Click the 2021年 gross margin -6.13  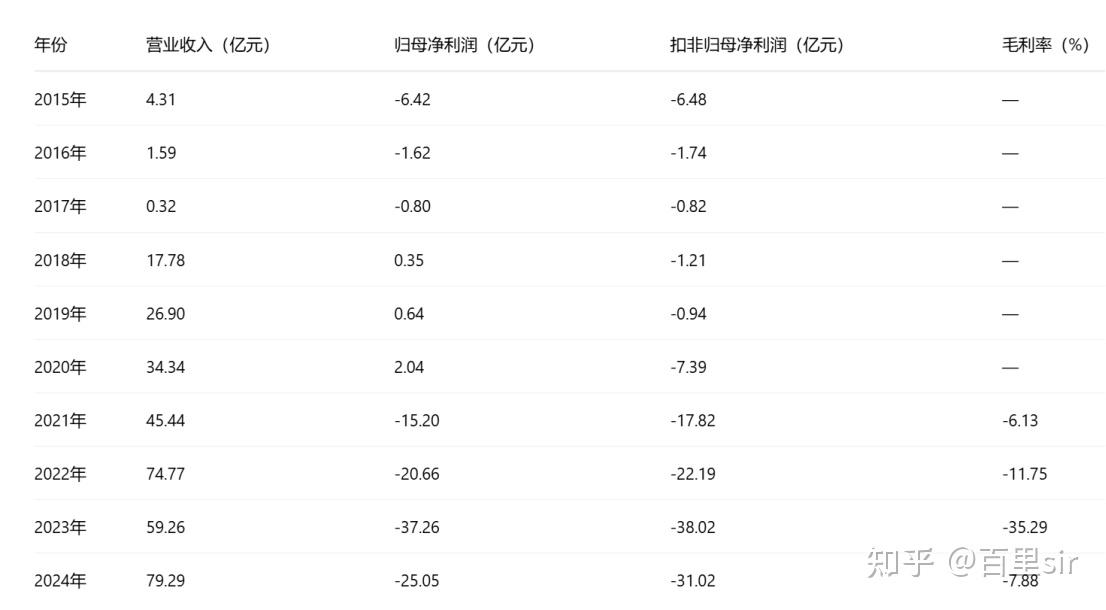tap(1020, 421)
